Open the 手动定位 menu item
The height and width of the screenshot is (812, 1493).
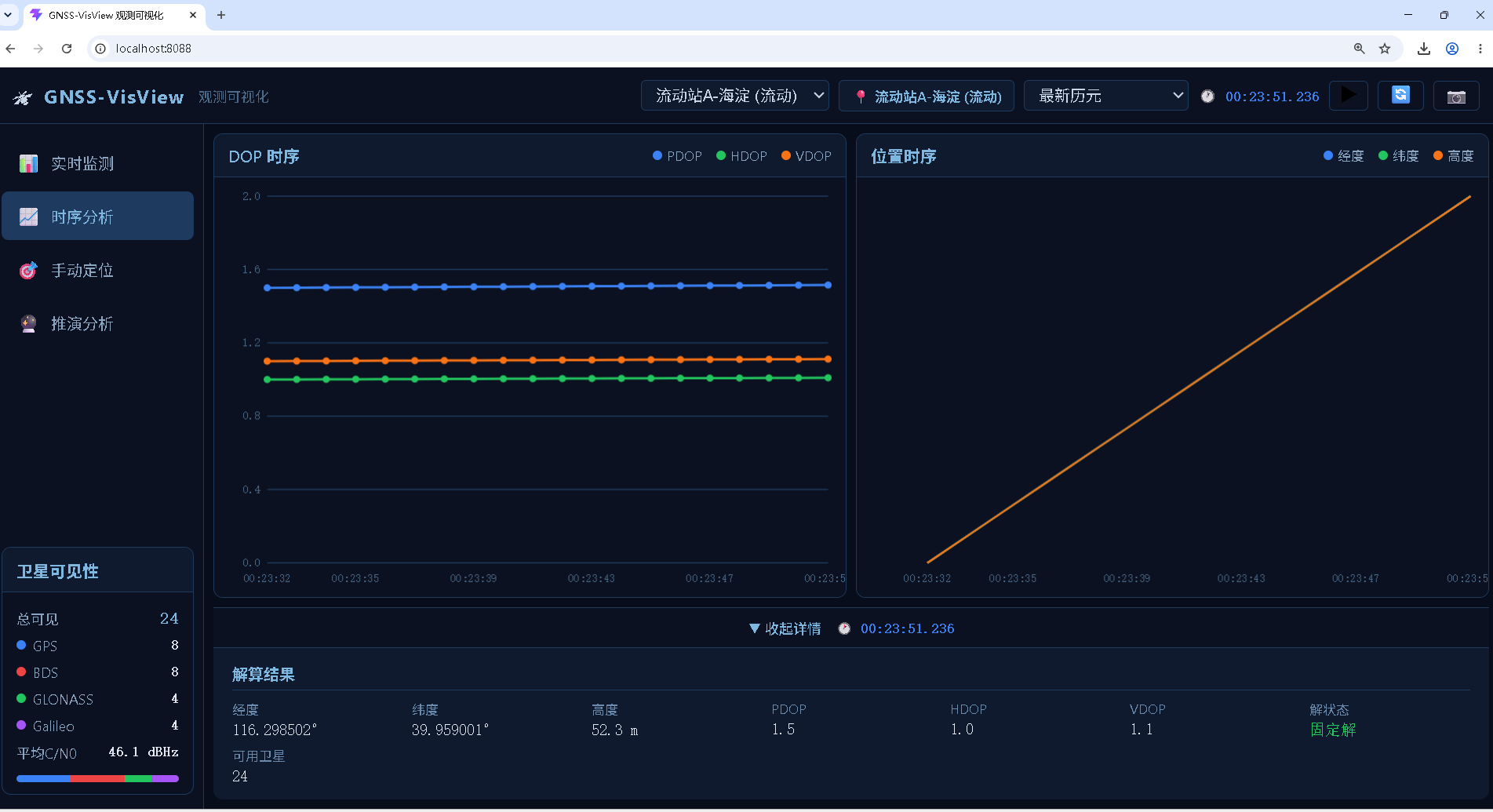pyautogui.click(x=98, y=270)
